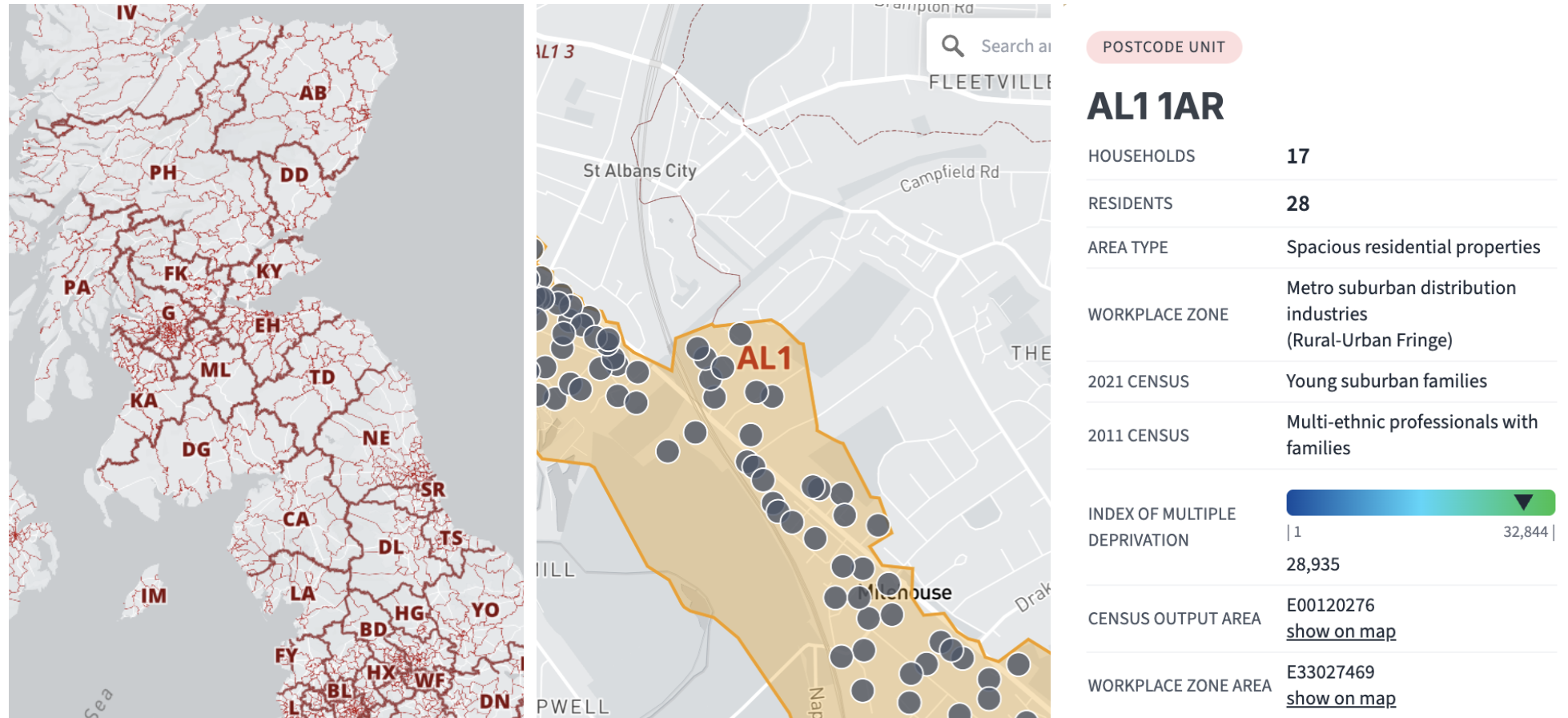Screen dimensions: 1568x718
Task: Click the orange AL1 district label
Action: (x=764, y=358)
